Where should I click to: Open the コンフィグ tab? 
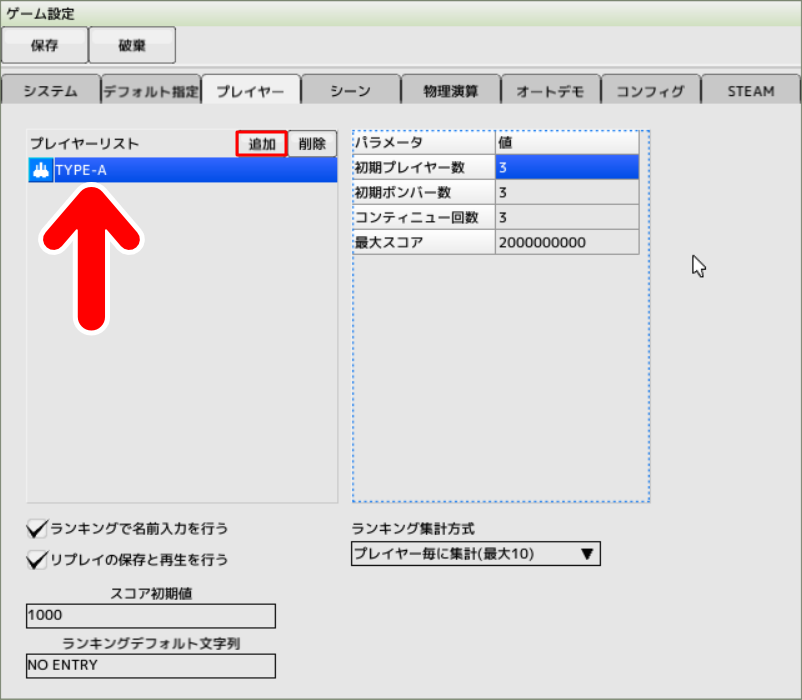pyautogui.click(x=650, y=90)
